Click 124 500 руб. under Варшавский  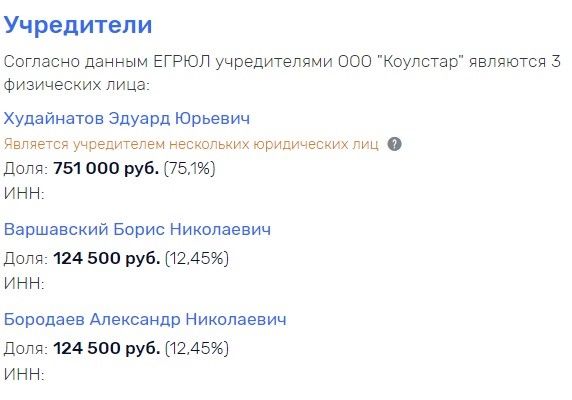(107, 258)
